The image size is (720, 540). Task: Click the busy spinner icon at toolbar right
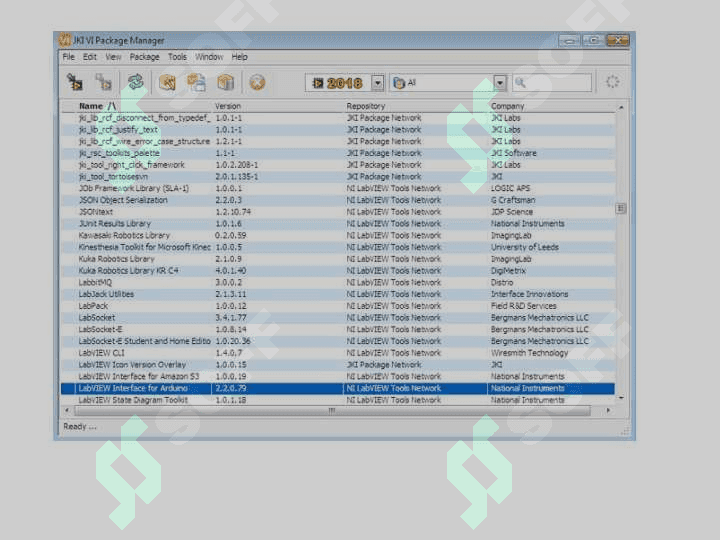(x=613, y=82)
